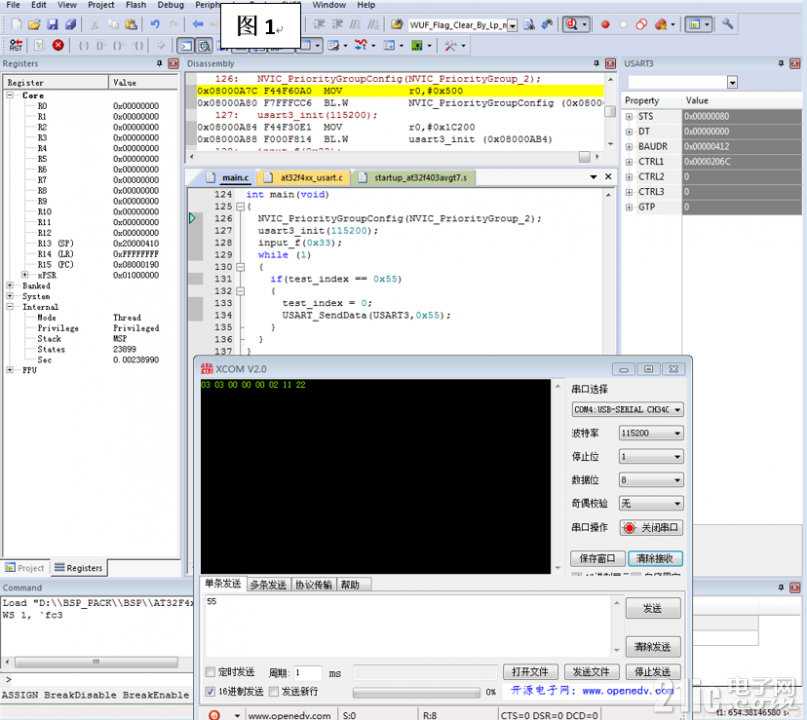Expand the STS property in USART3 panel
The image size is (807, 720).
tap(629, 116)
